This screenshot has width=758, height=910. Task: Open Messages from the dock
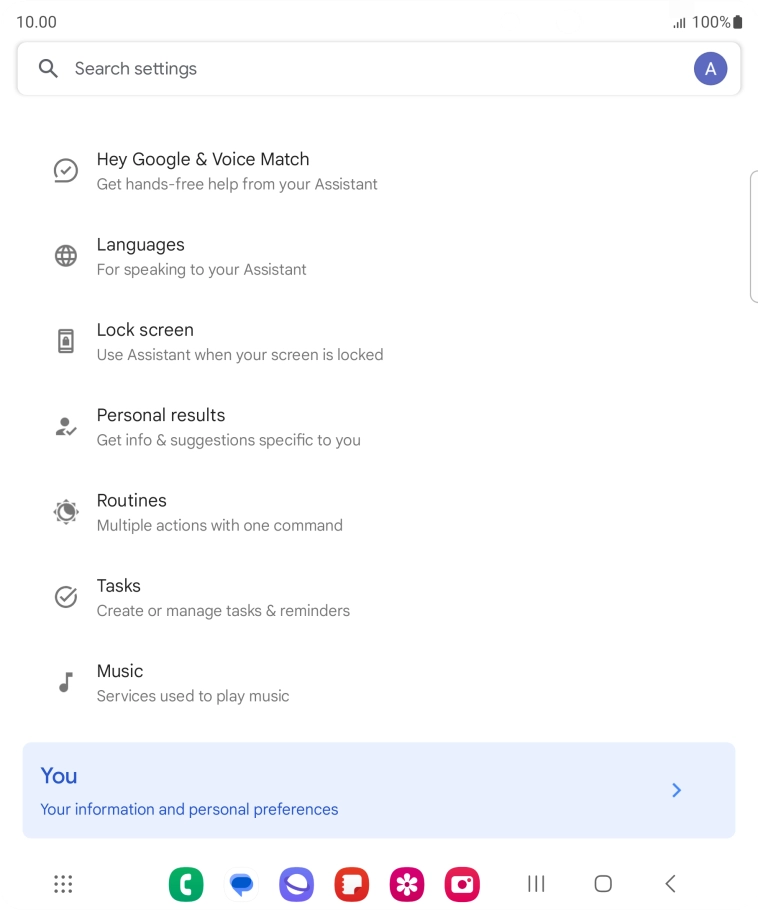(241, 884)
